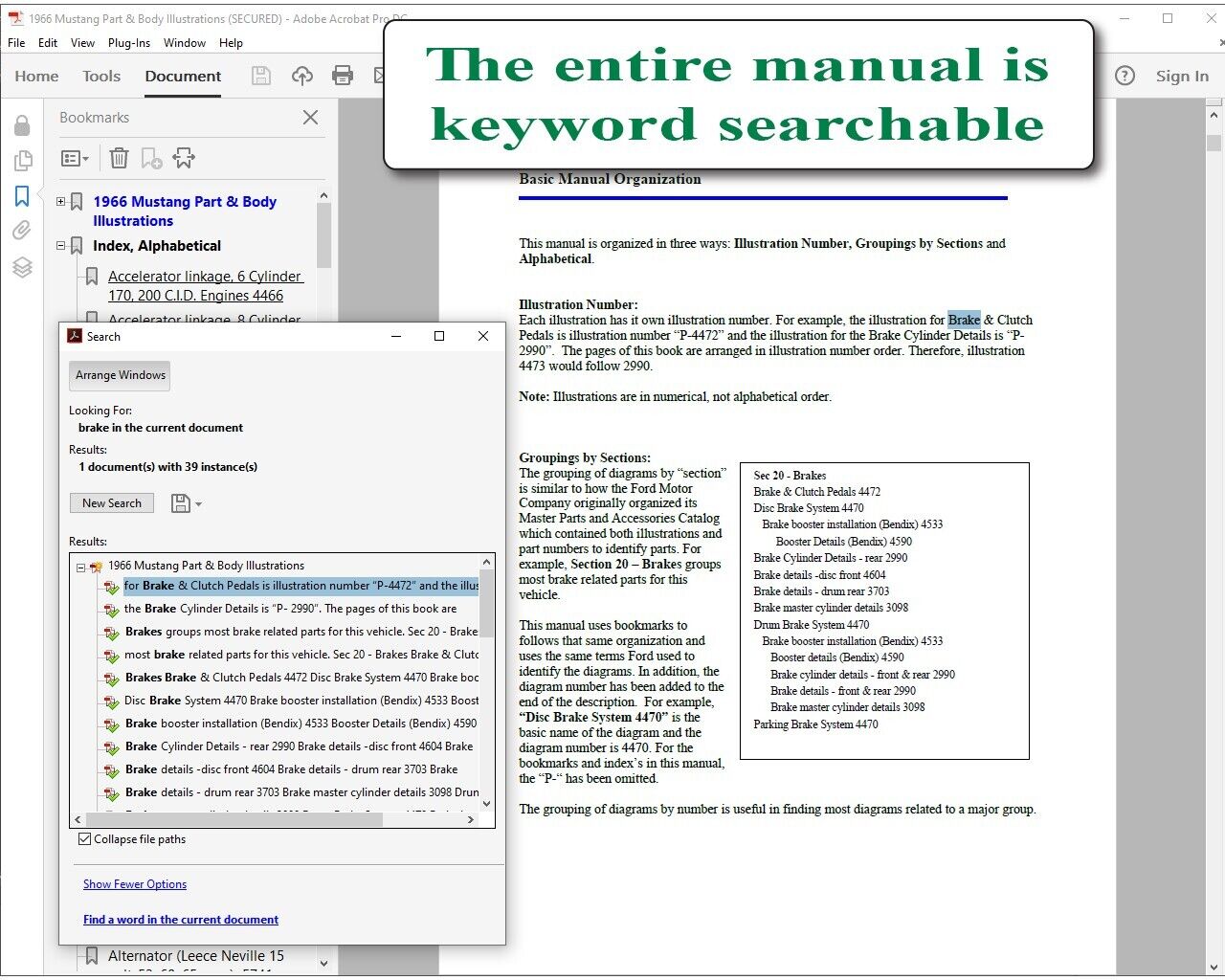Click the Show Fewer Options link

(x=135, y=884)
